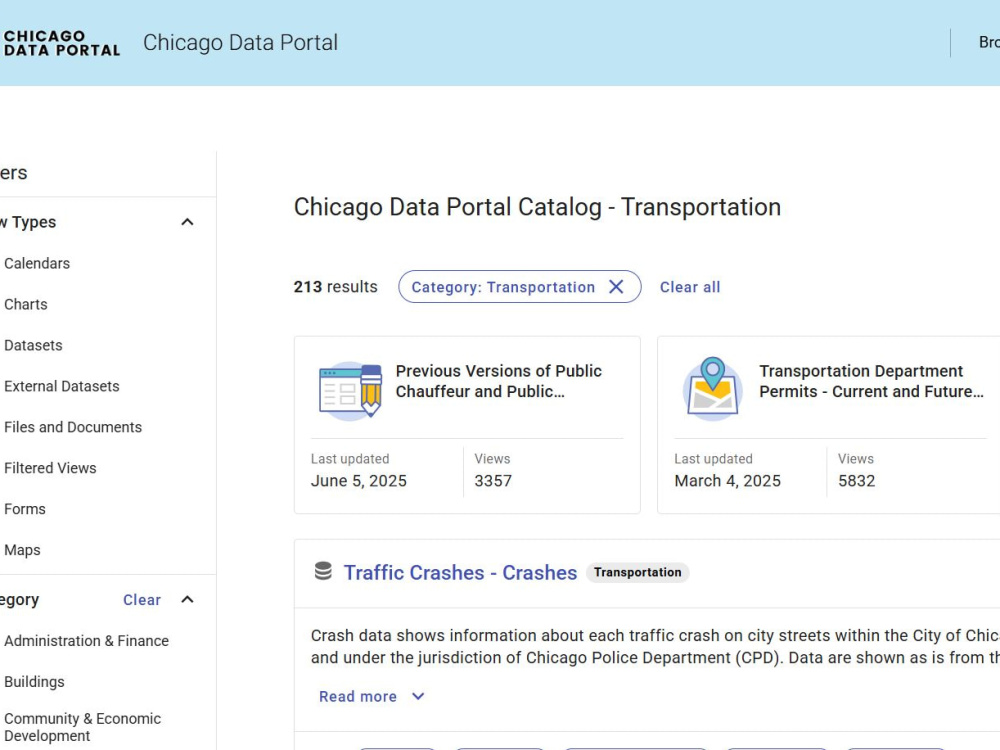Click the map pin icon on Permits card

pyautogui.click(x=712, y=388)
